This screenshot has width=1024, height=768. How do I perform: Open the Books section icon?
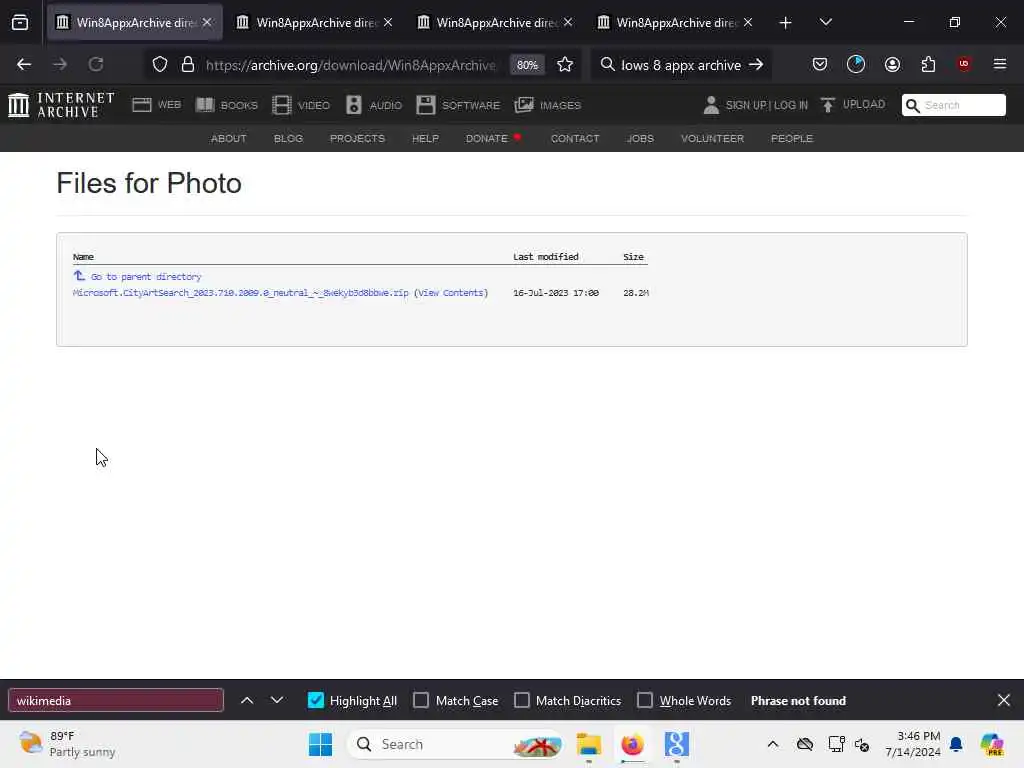pyautogui.click(x=205, y=105)
